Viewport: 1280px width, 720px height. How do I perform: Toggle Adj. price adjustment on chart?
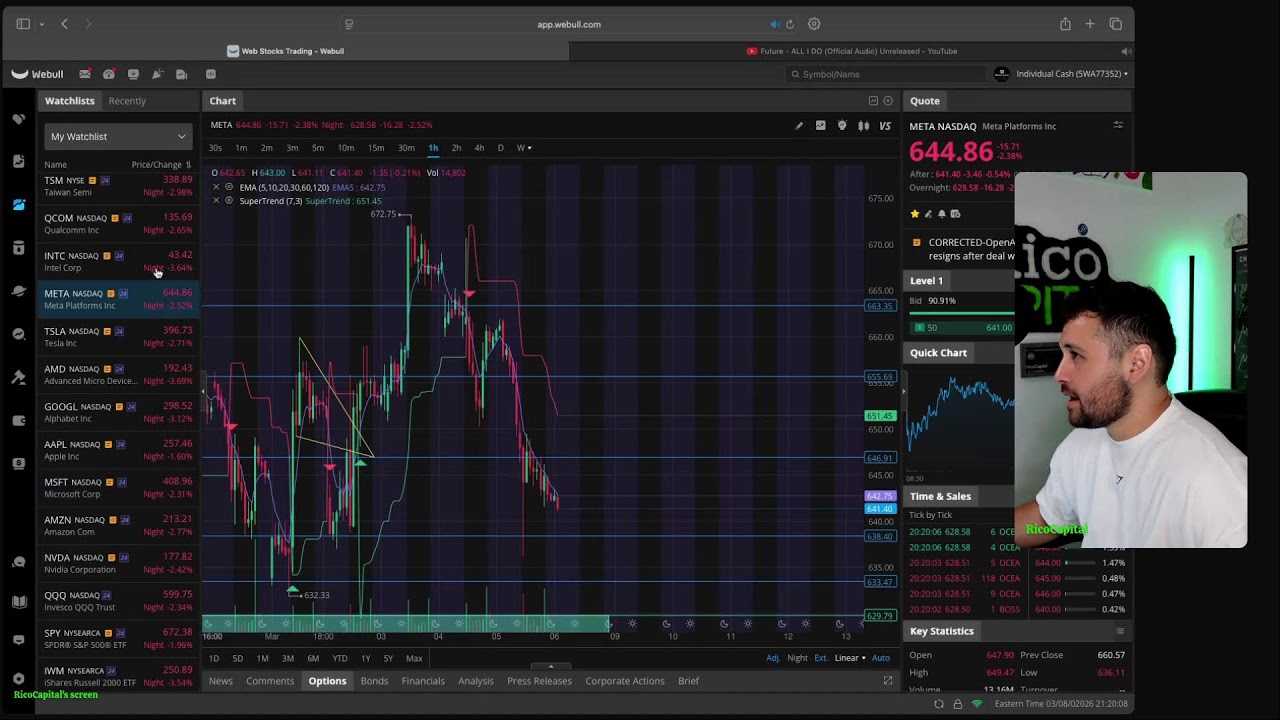773,658
